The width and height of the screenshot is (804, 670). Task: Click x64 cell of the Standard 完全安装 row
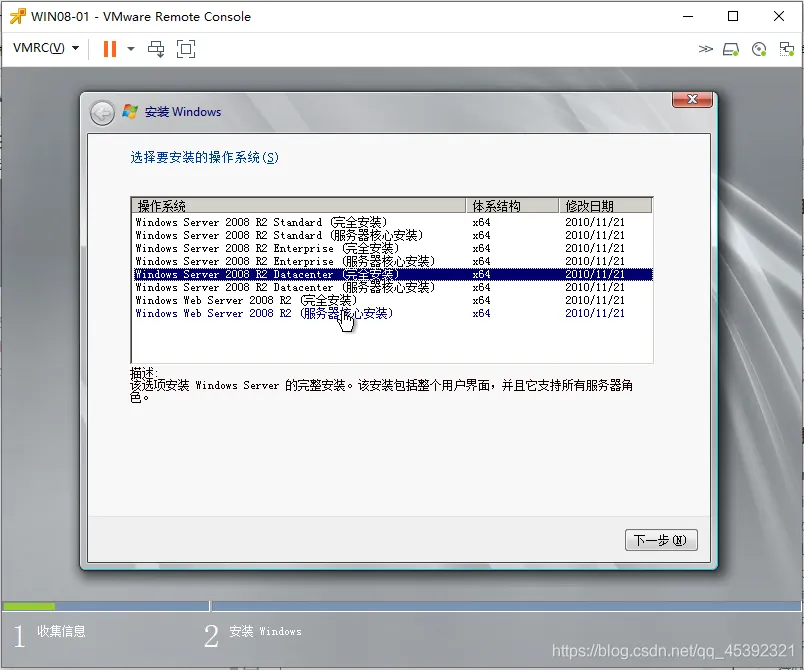pos(481,222)
